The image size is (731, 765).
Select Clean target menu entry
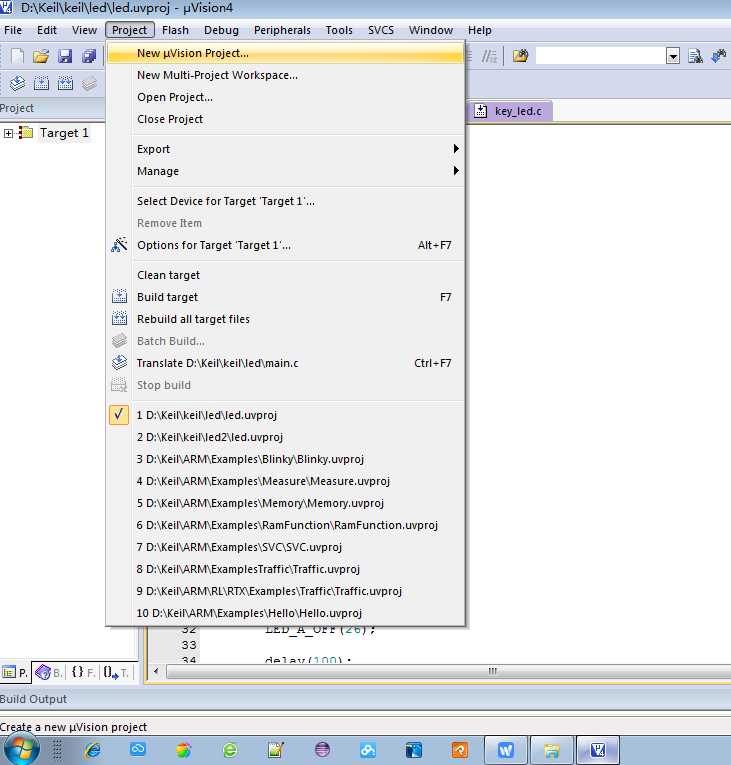(285, 275)
